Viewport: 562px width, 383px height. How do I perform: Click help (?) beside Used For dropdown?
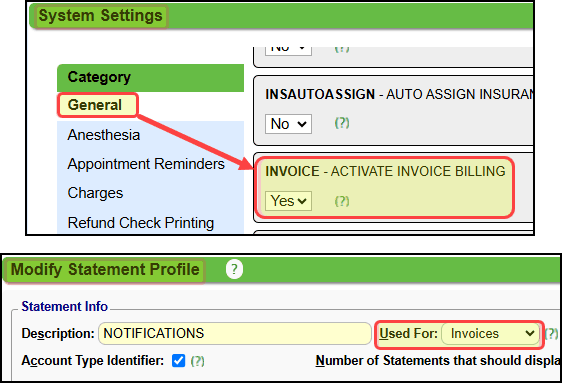point(551,334)
